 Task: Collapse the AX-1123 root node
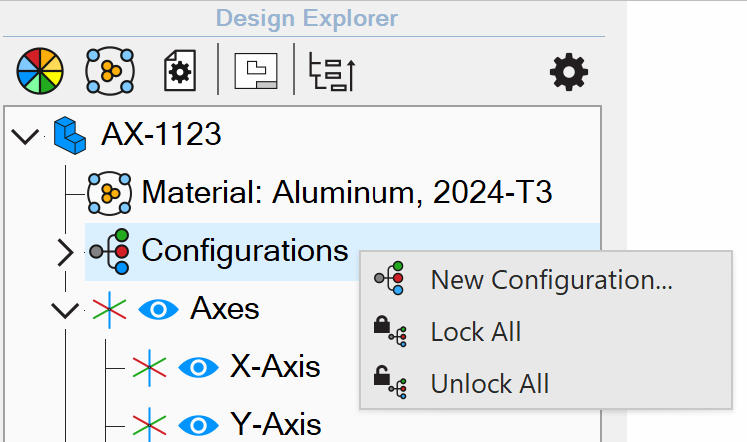click(25, 136)
